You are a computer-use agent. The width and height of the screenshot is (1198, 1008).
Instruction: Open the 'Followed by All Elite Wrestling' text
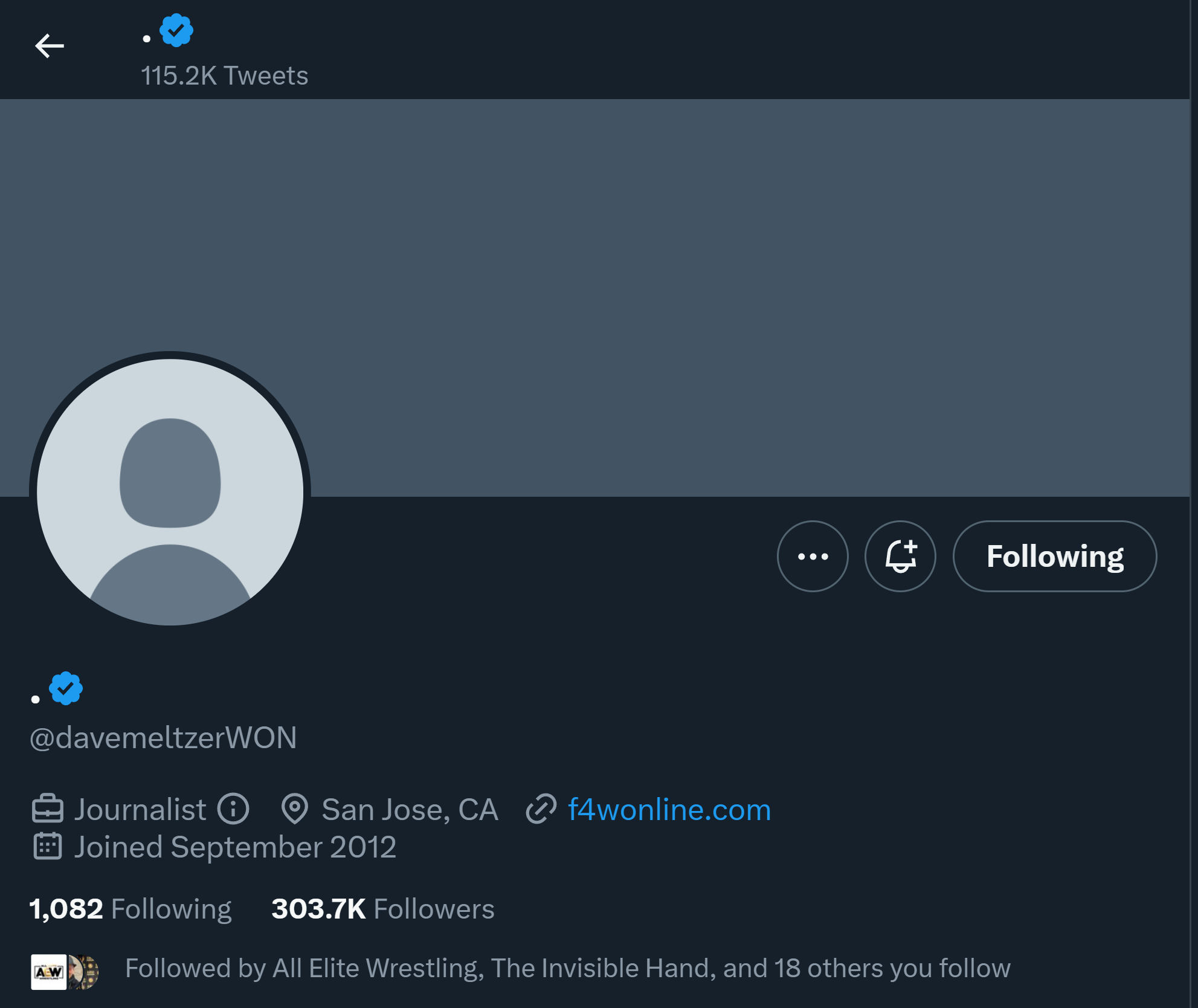pyautogui.click(x=567, y=968)
